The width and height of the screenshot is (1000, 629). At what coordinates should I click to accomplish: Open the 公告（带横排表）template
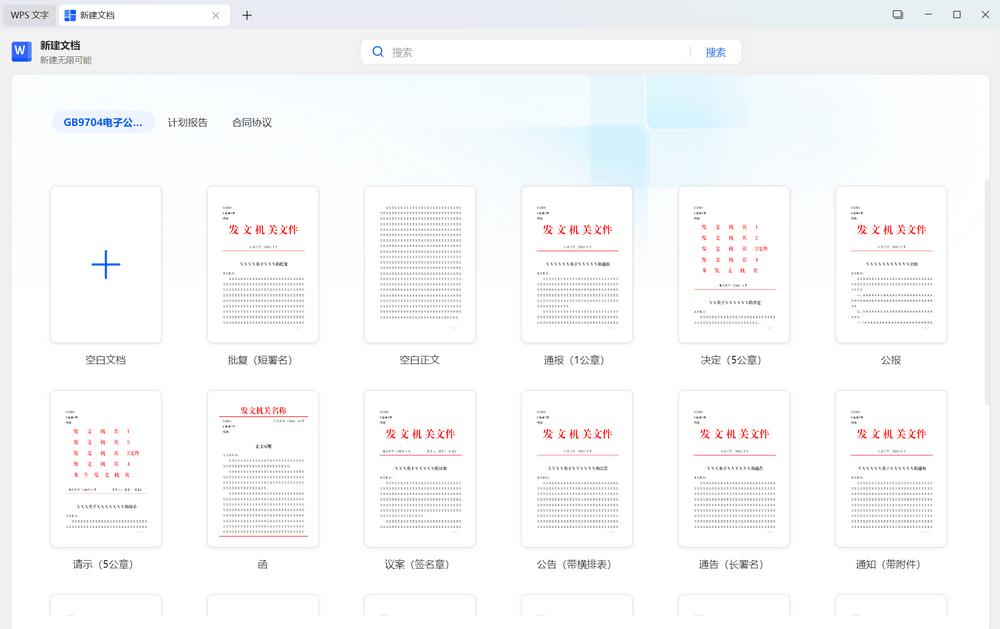pos(576,468)
